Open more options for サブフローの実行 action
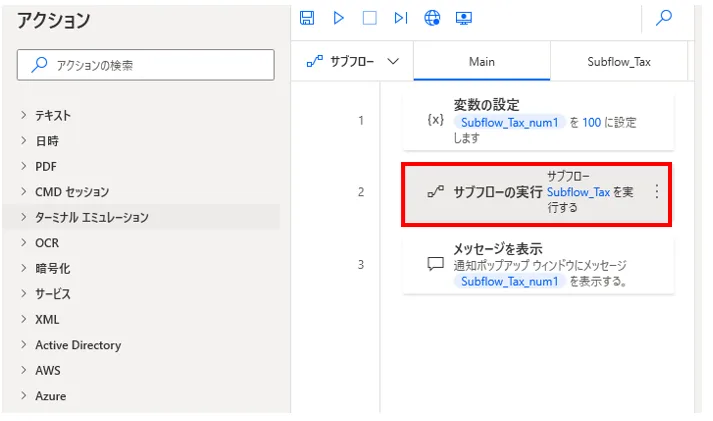The image size is (713, 421). pyautogui.click(x=656, y=192)
